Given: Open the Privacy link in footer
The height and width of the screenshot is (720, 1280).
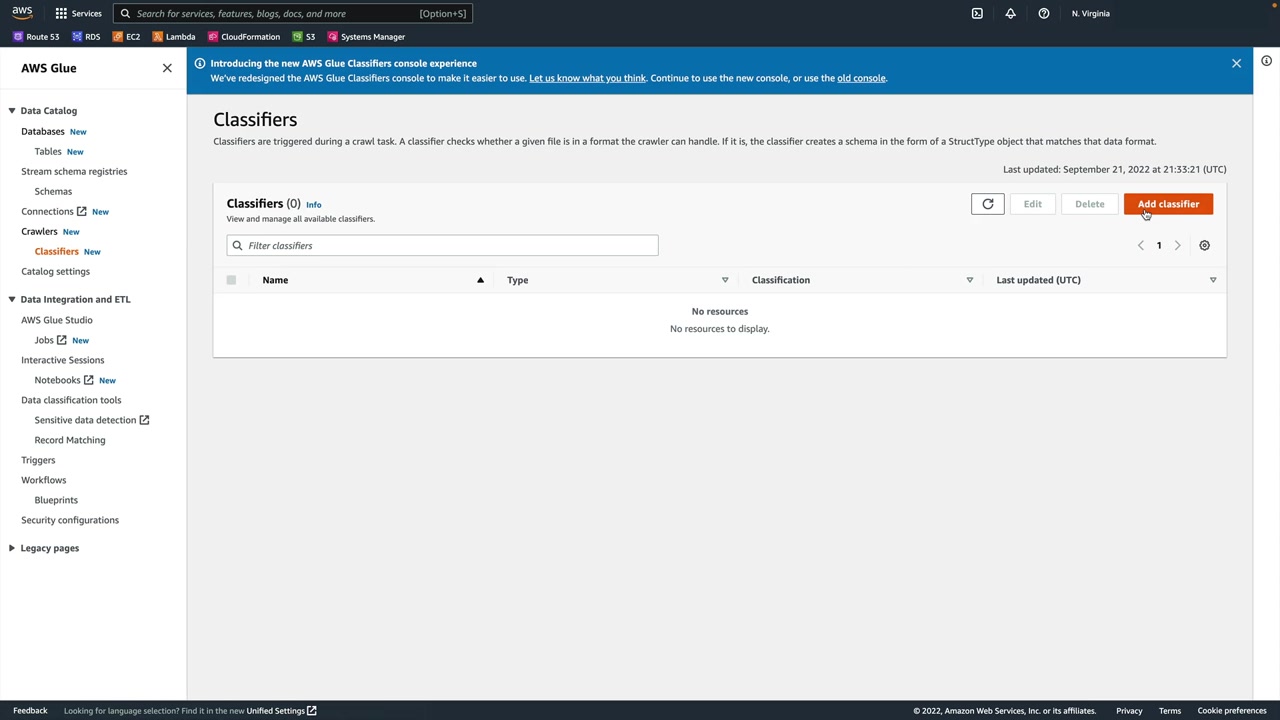Looking at the screenshot, I should (1129, 711).
